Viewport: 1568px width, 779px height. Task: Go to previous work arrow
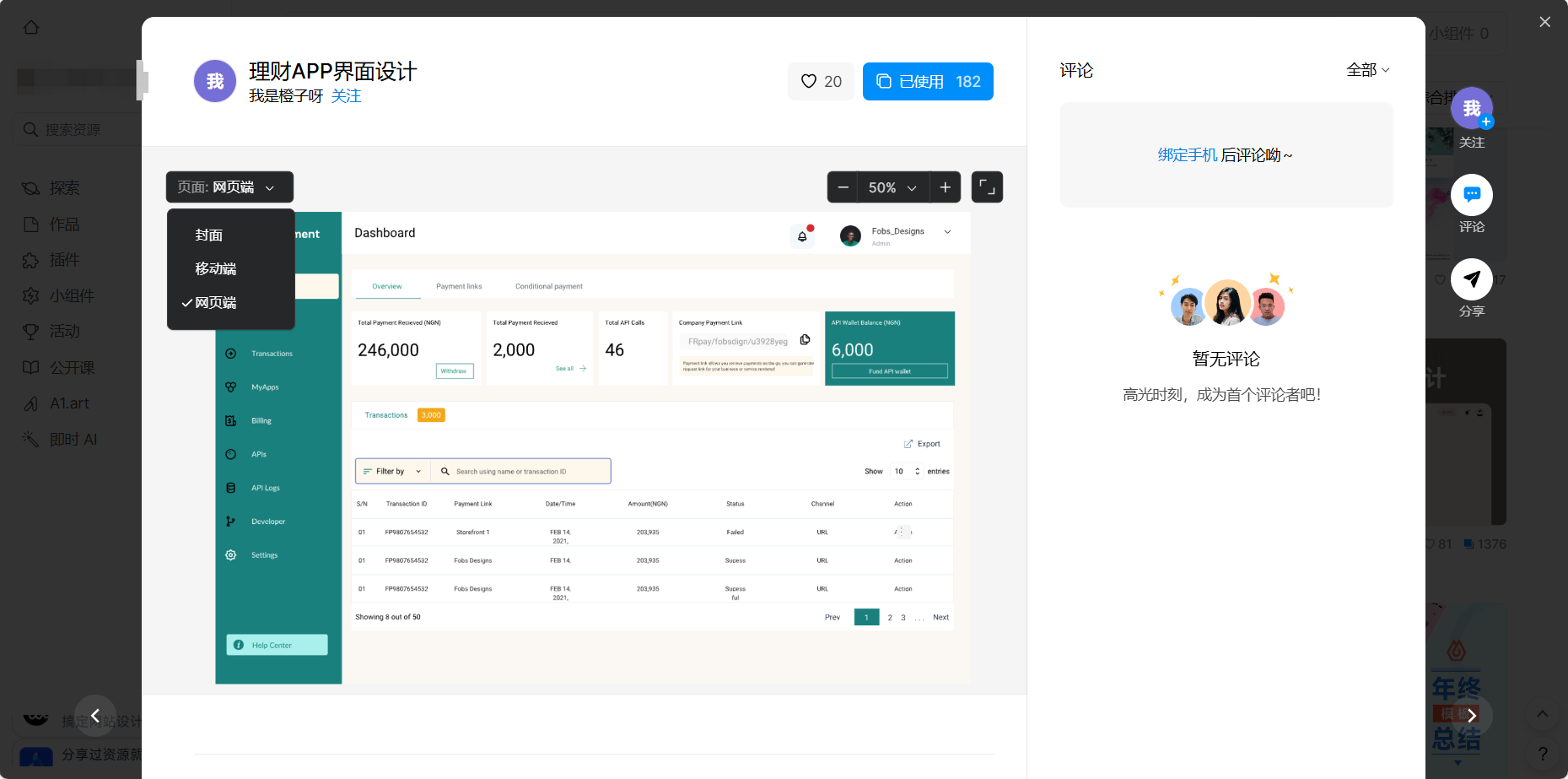coord(95,716)
